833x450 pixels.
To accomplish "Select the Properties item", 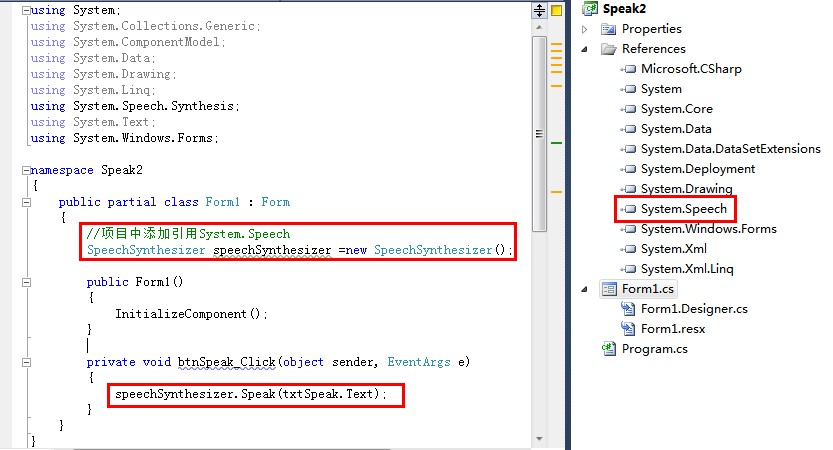I will tap(651, 29).
